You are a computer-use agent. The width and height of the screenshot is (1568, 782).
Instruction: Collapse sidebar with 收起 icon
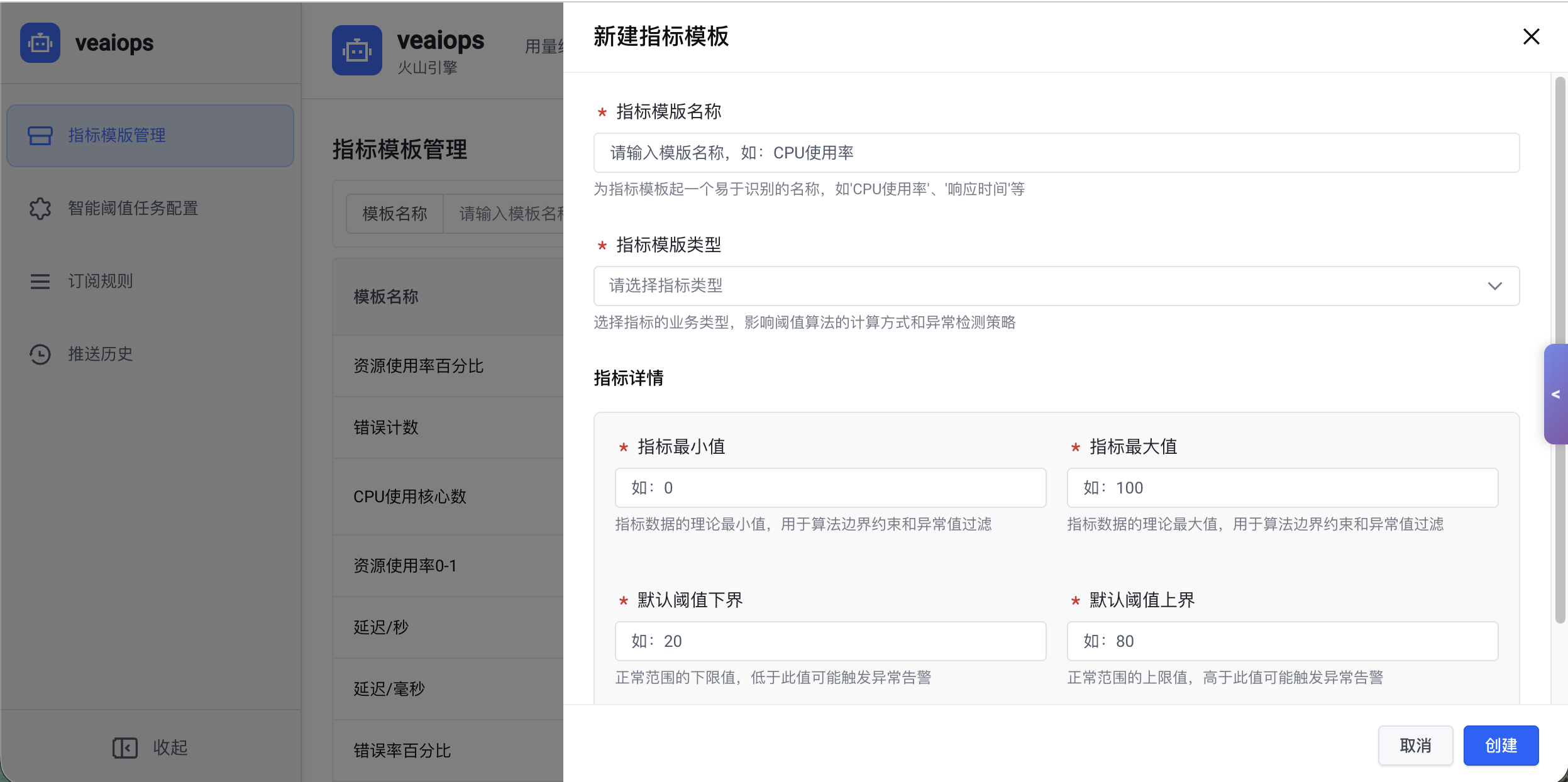point(124,747)
